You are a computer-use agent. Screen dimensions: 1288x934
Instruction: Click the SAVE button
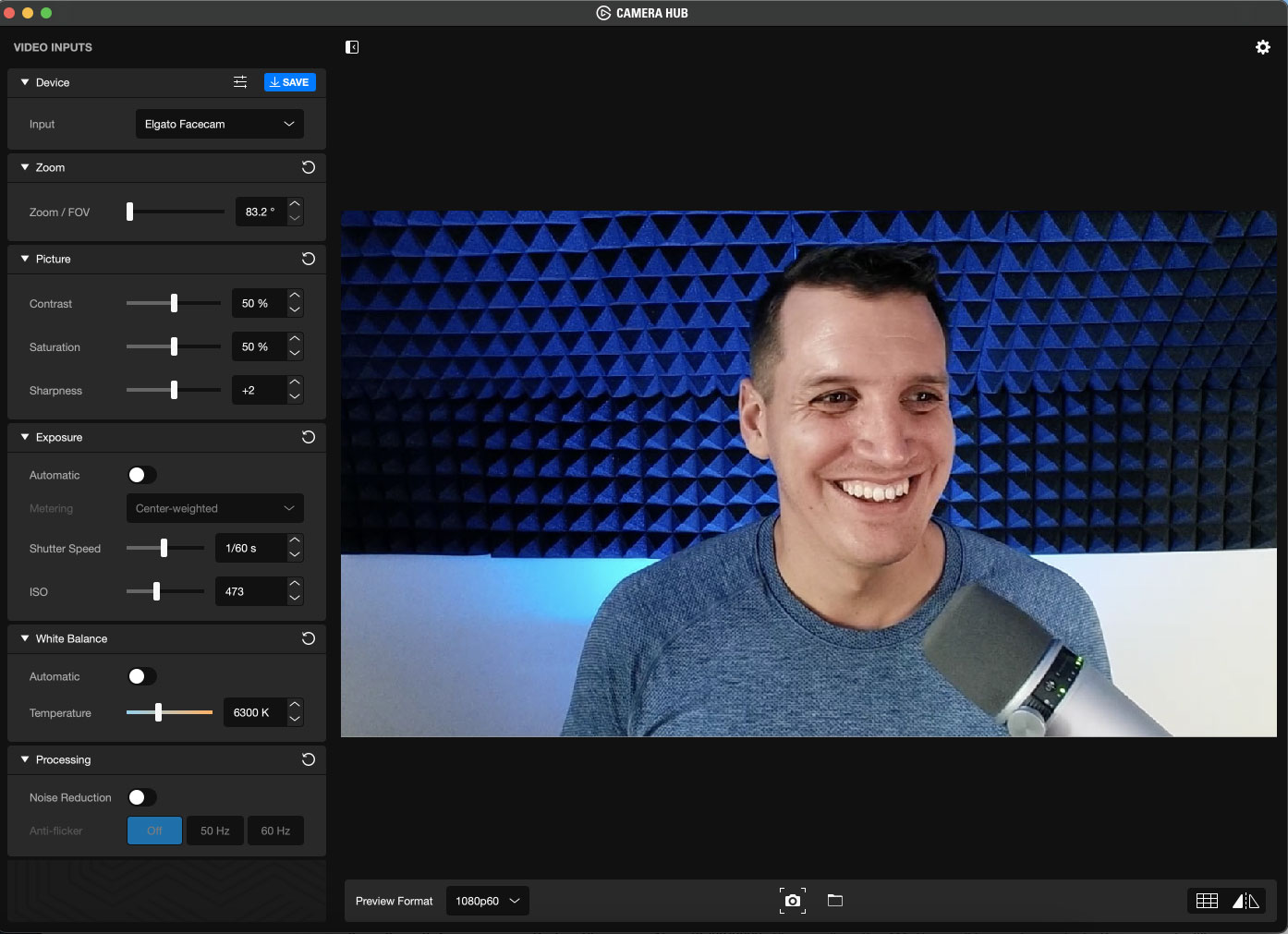289,82
